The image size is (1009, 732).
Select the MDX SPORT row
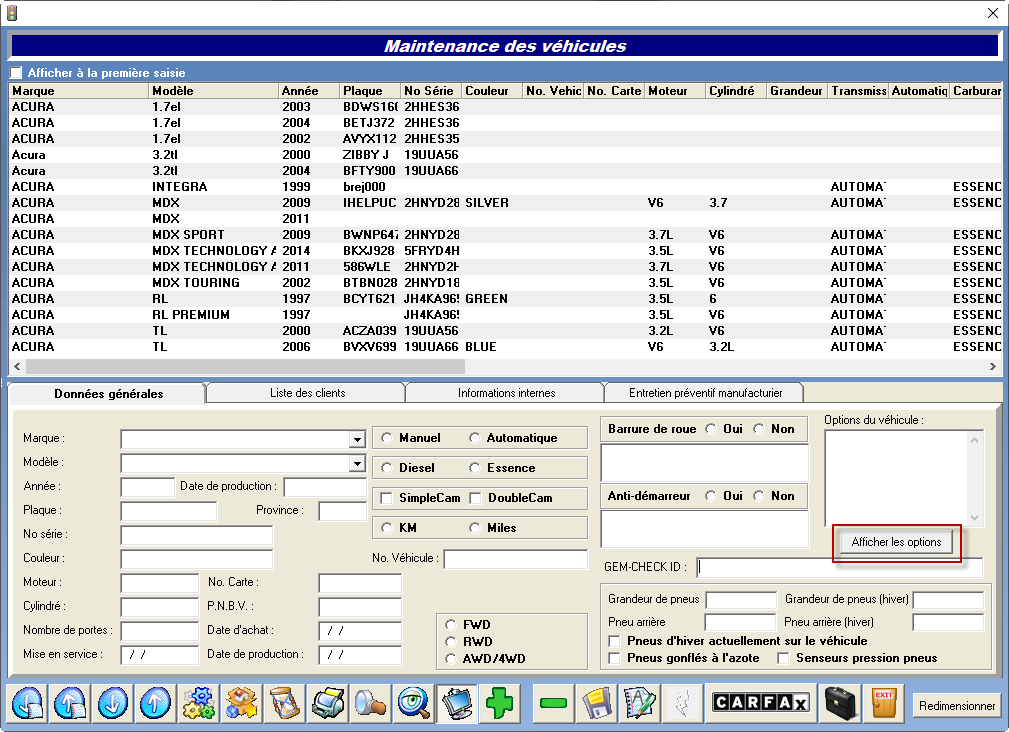tap(505, 235)
